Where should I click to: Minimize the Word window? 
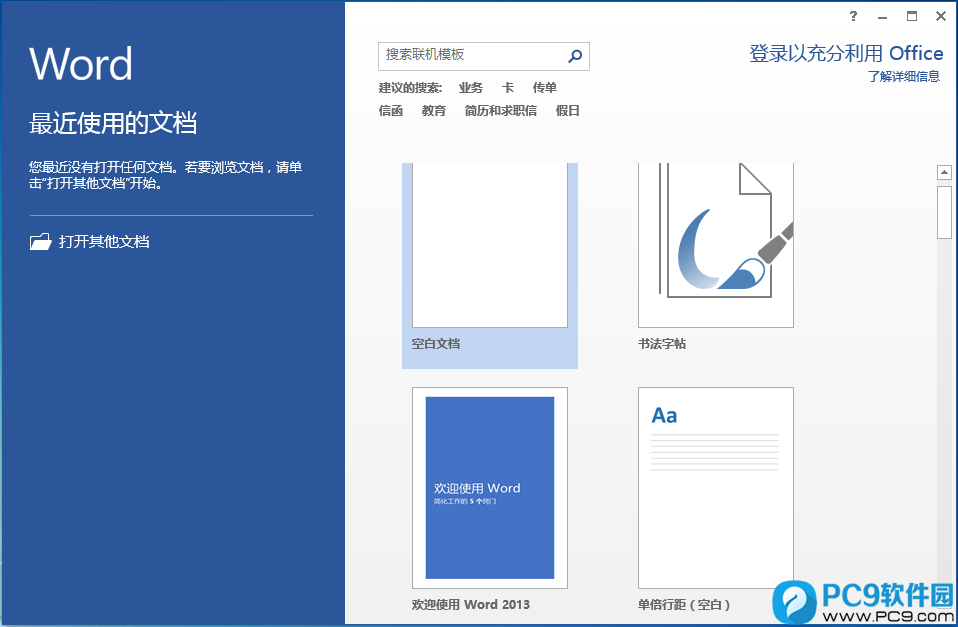pyautogui.click(x=882, y=17)
